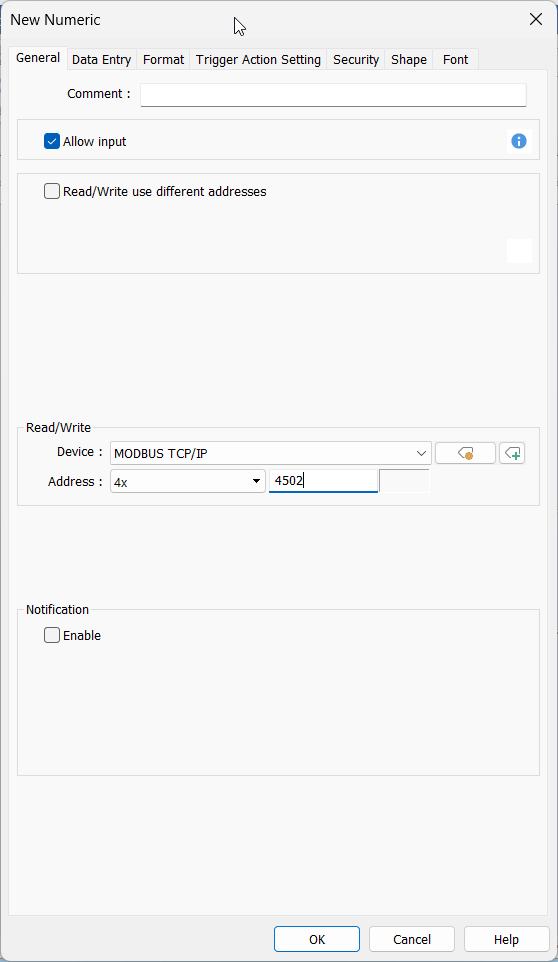
Task: Click the blue info icon beside Allow input
Action: tap(519, 142)
